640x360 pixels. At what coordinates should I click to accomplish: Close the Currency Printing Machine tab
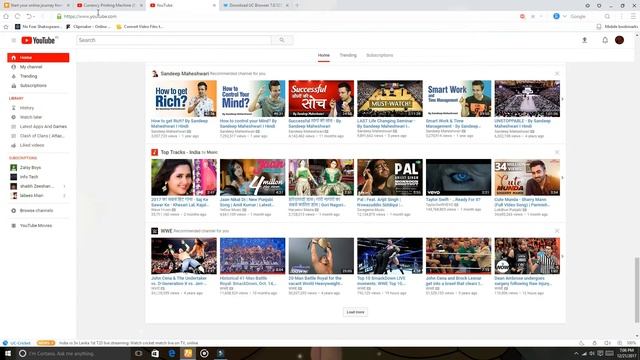[x=141, y=5]
